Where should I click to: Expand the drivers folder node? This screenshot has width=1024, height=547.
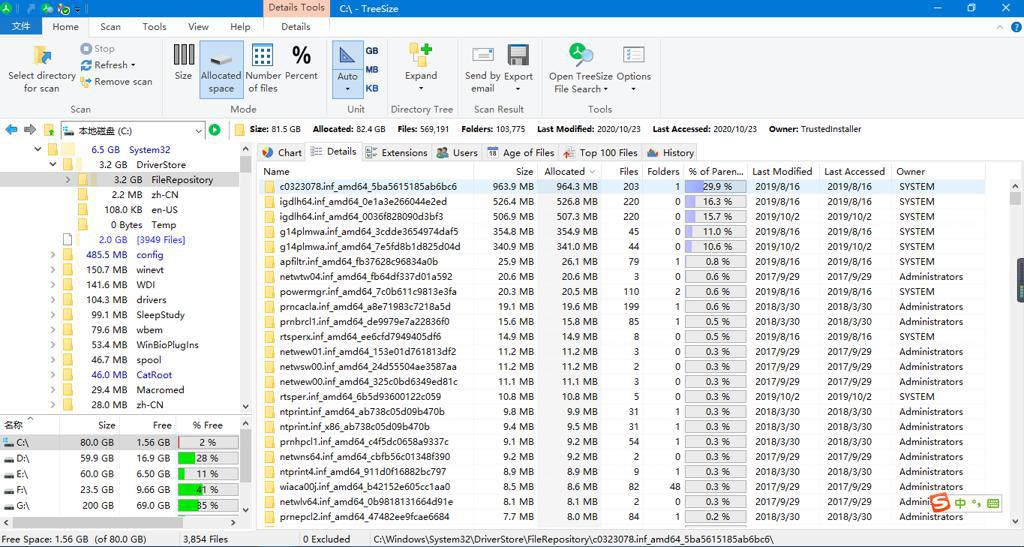point(52,300)
